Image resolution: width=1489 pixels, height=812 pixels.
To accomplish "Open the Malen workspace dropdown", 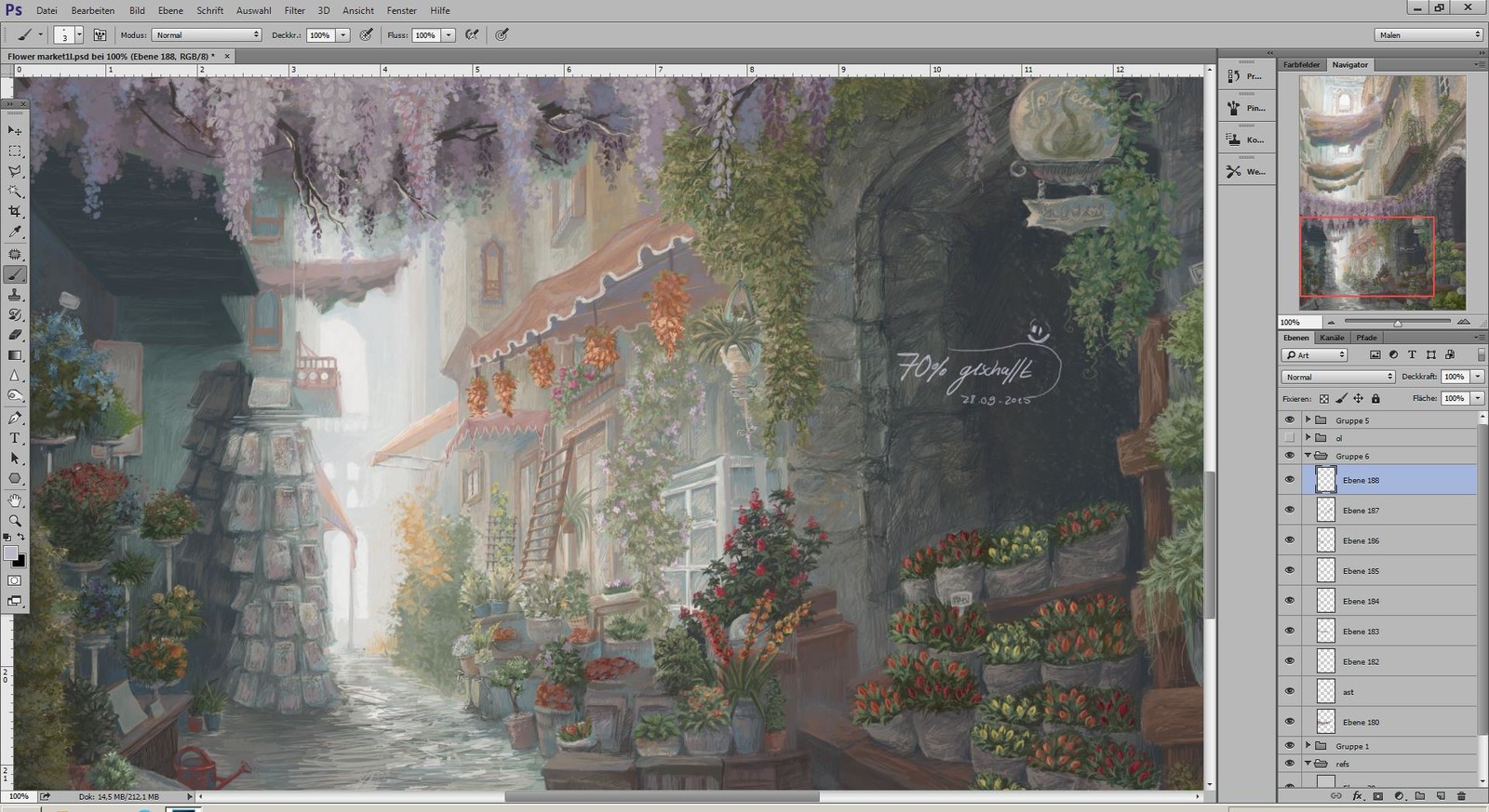I will [x=1429, y=35].
